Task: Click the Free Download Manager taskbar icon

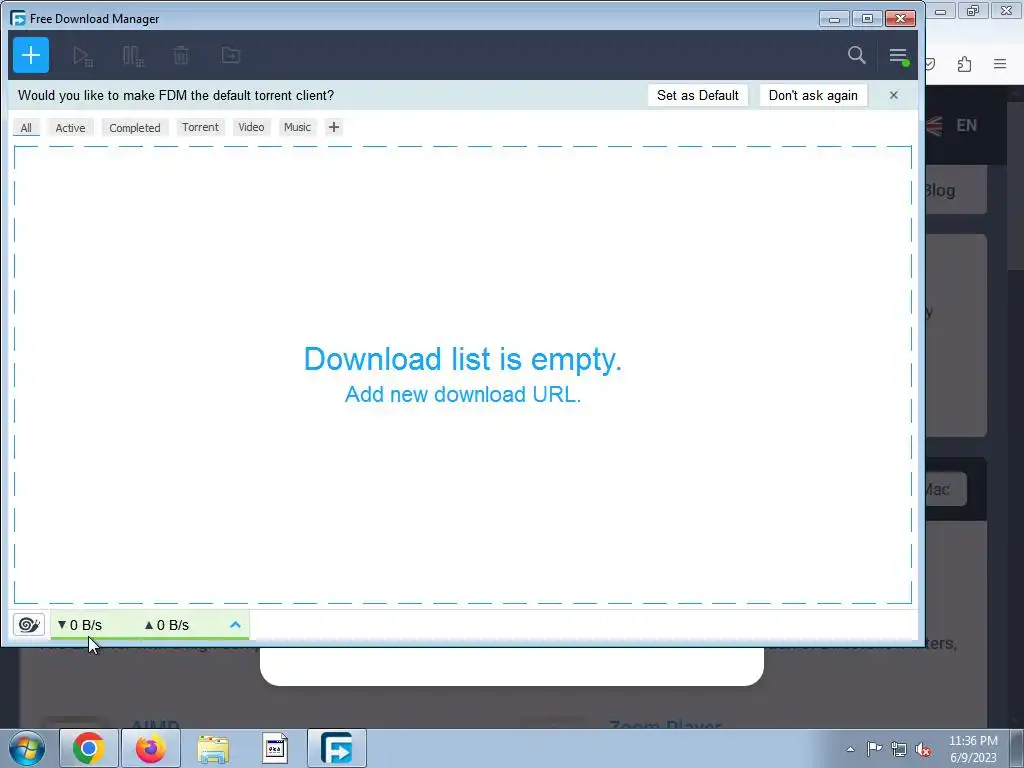Action: (336, 748)
